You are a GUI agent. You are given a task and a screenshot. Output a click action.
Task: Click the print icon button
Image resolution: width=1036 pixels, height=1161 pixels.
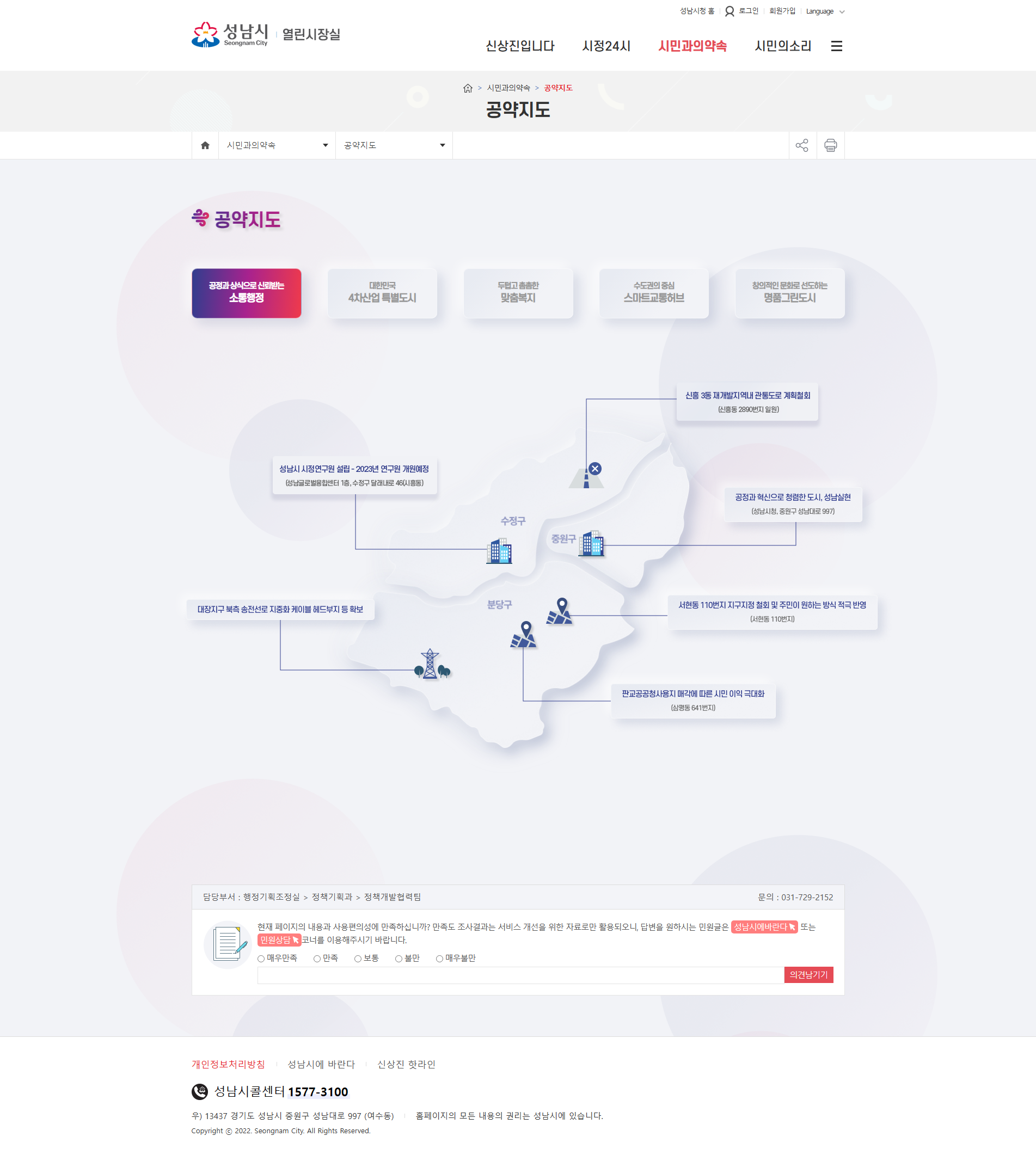coord(831,146)
